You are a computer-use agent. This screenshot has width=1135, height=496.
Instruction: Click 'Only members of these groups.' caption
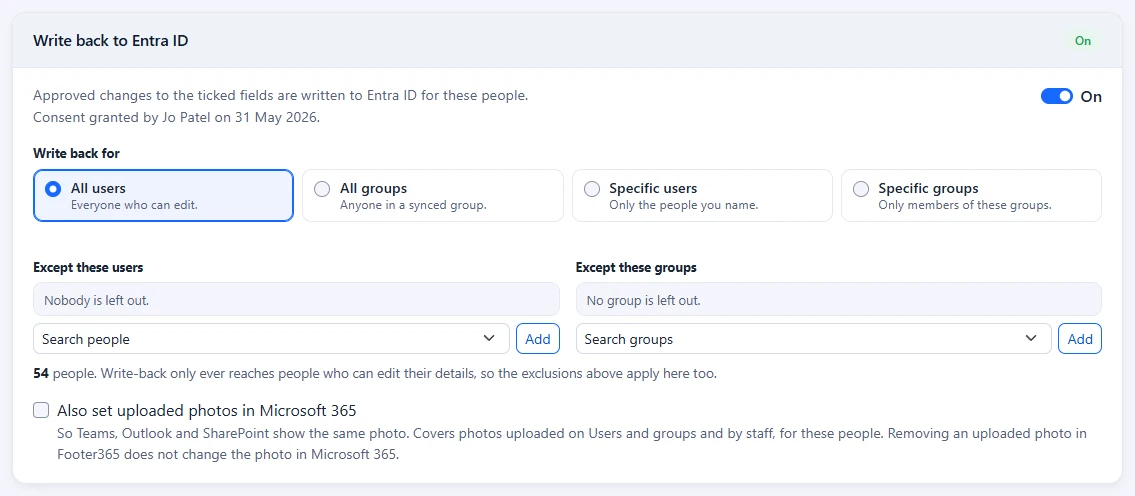pos(965,205)
